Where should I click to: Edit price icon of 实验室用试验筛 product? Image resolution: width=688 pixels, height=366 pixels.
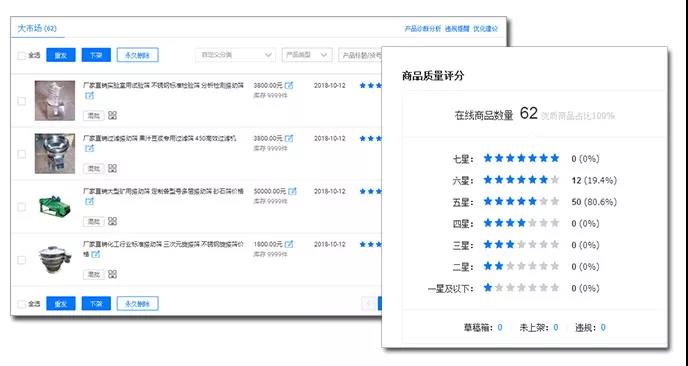pos(289,85)
